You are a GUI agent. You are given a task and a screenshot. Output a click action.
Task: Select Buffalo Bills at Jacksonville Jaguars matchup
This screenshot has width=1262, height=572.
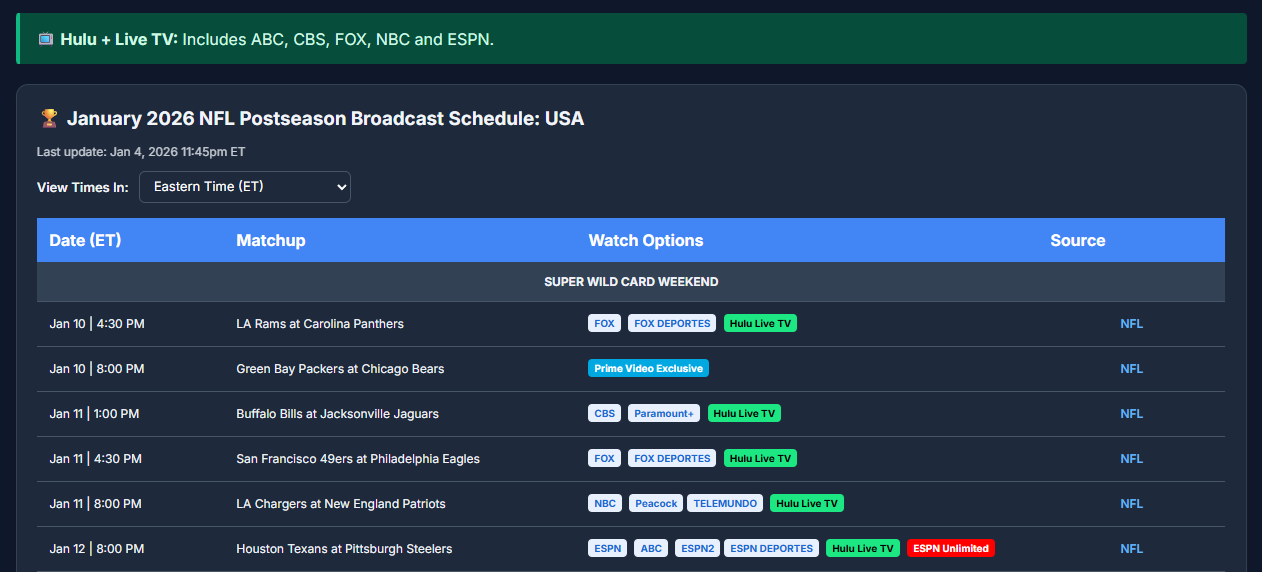[x=337, y=414]
